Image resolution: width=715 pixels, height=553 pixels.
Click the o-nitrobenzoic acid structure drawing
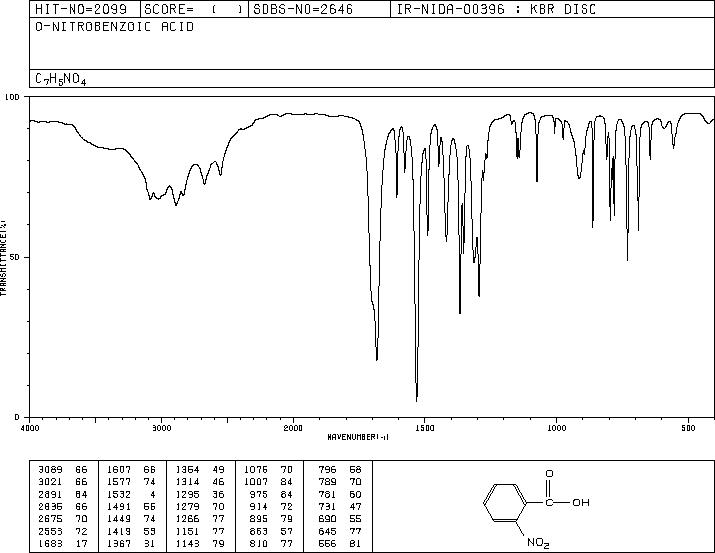pos(537,509)
